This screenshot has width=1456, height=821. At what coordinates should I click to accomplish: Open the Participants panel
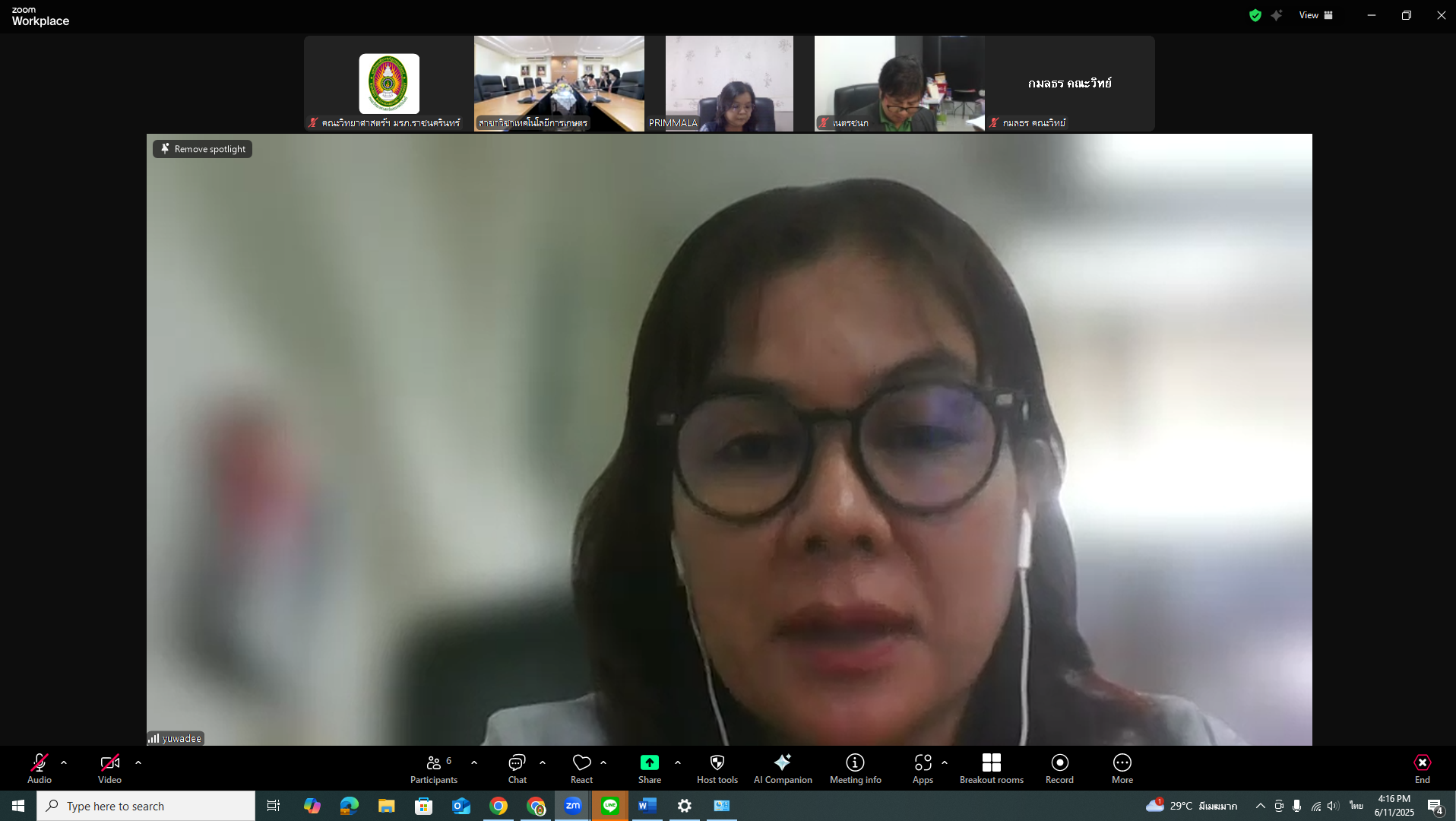(433, 768)
